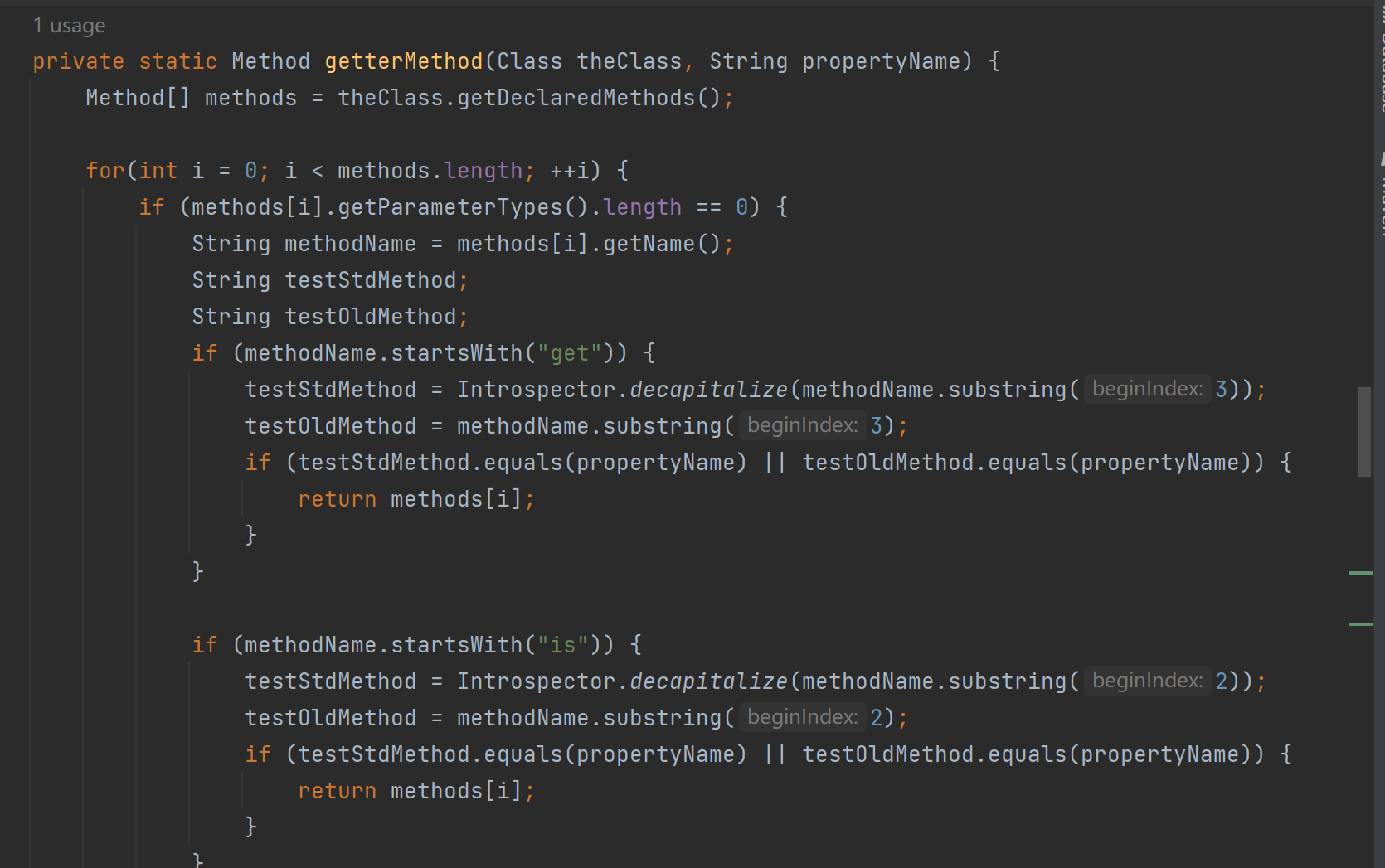Click the upper green mark in the error stripe

1361,573
